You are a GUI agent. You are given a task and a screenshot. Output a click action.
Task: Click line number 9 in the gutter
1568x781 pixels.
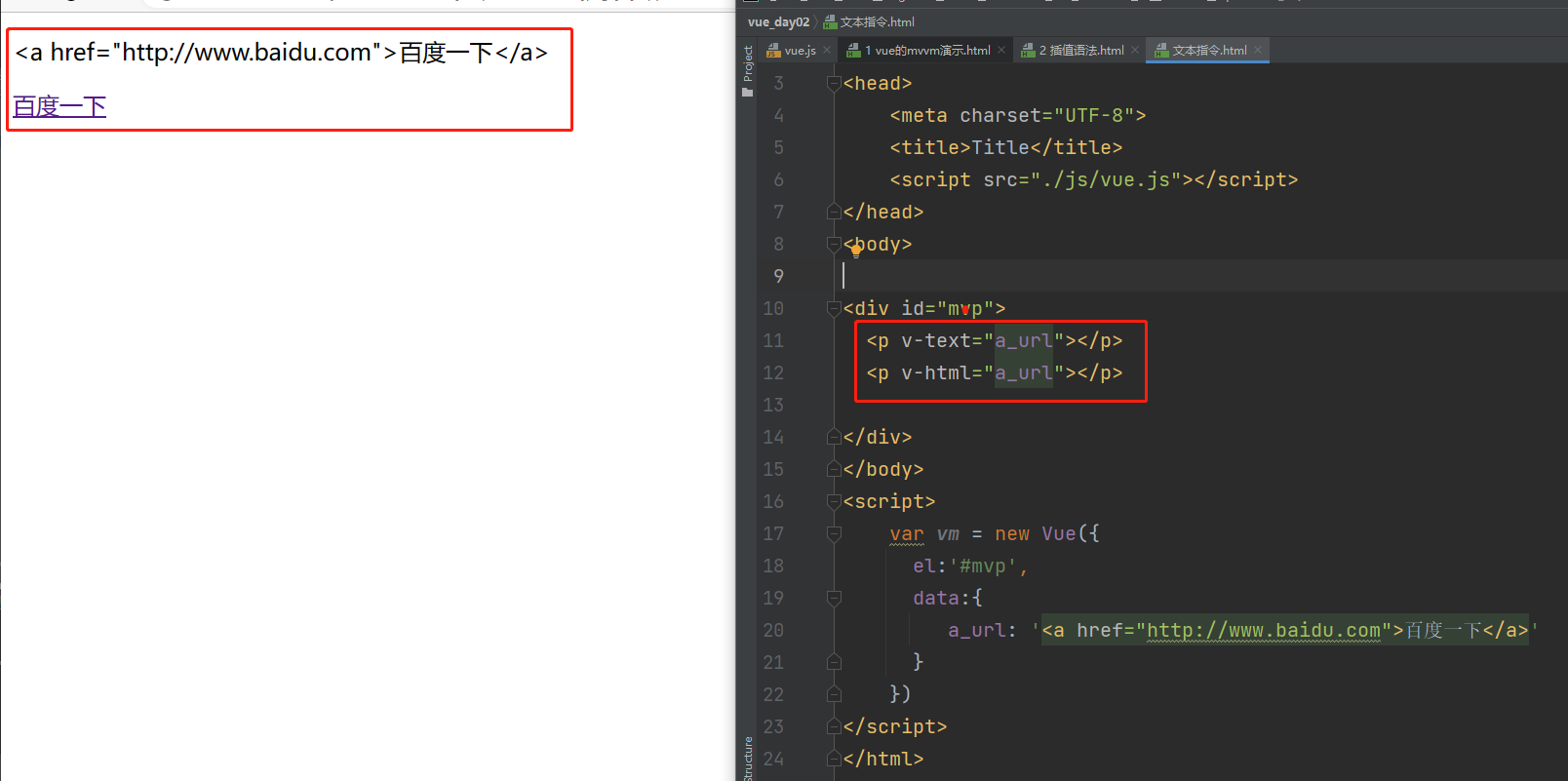click(x=778, y=276)
